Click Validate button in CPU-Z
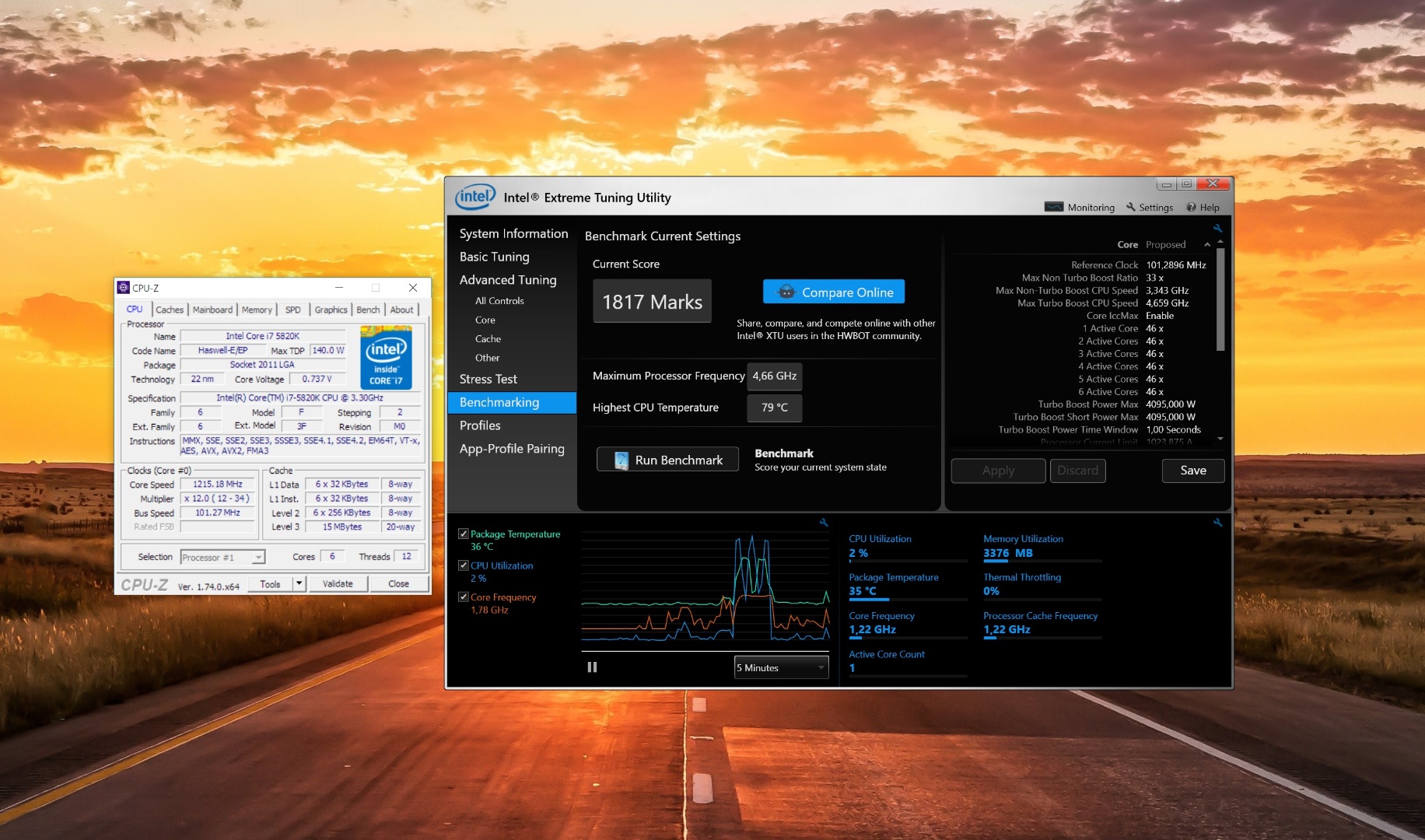Viewport: 1425px width, 840px height. (338, 583)
